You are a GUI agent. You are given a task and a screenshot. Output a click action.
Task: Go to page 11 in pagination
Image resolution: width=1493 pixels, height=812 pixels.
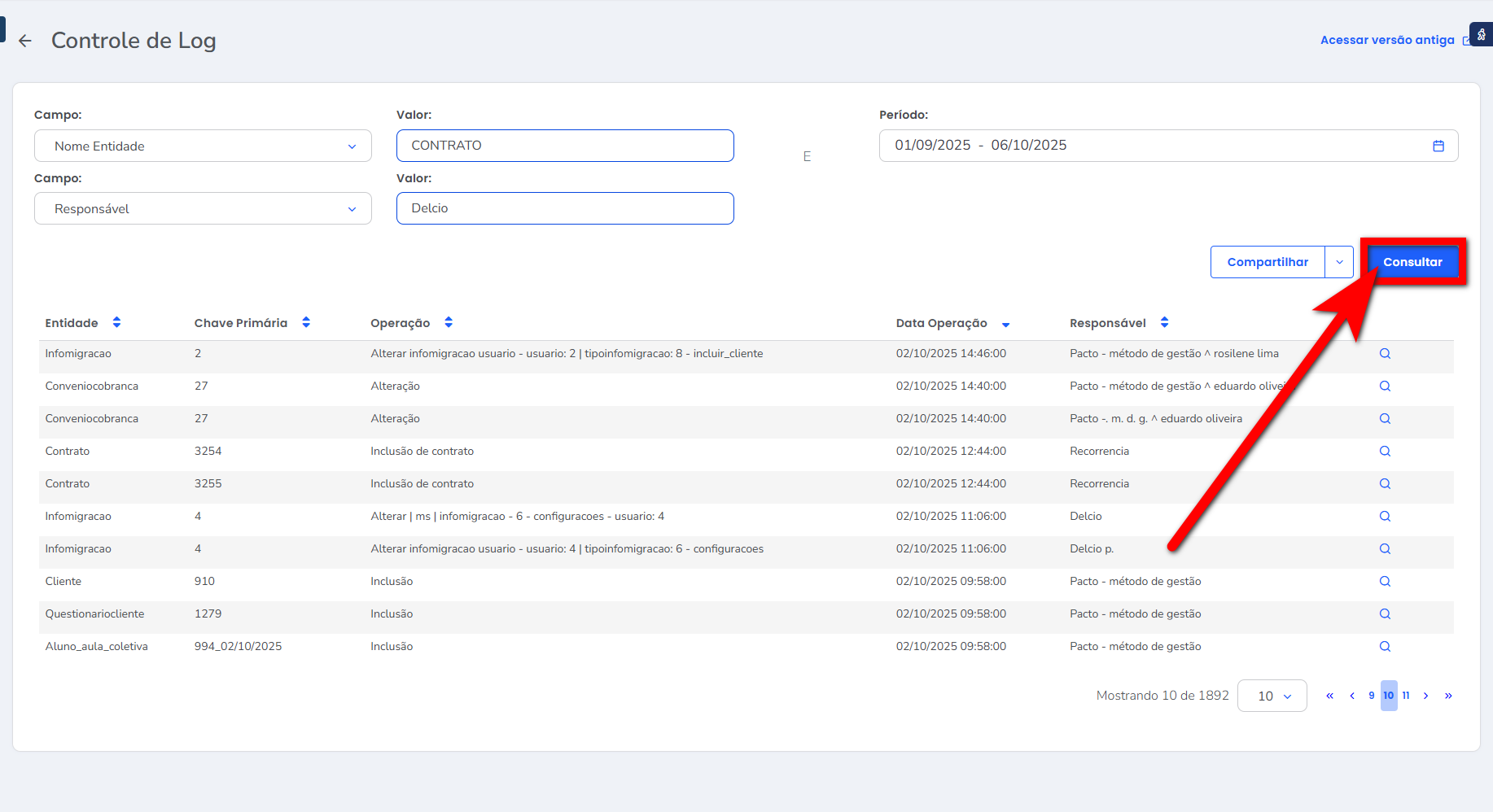pyautogui.click(x=1406, y=696)
